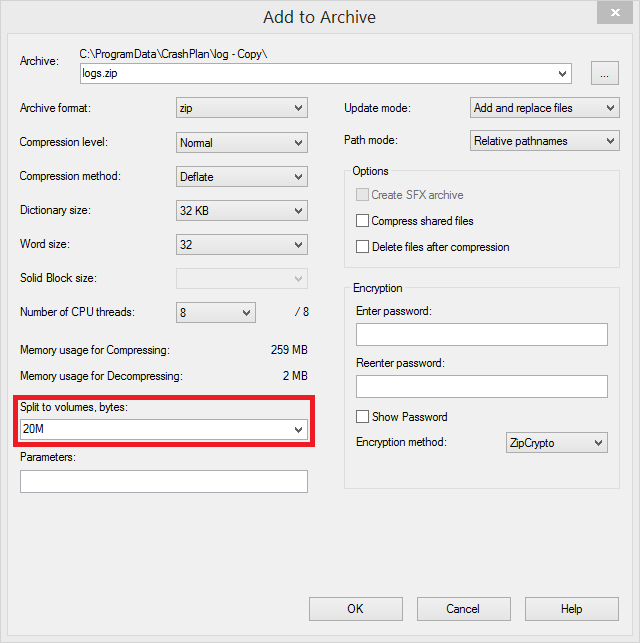This screenshot has width=640, height=643.
Task: Confirm with the OK button
Action: [x=356, y=609]
